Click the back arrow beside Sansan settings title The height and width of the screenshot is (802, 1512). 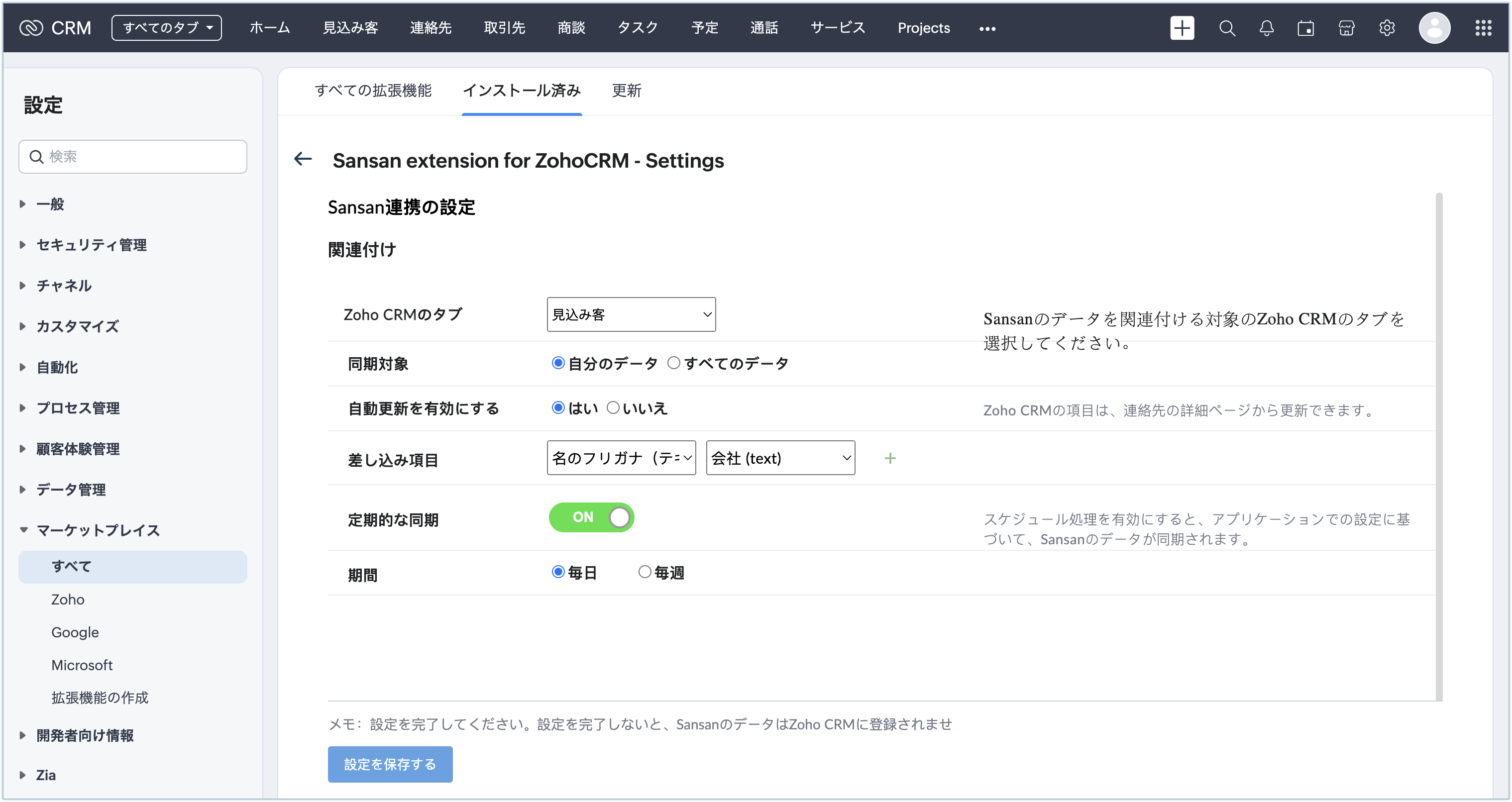point(303,159)
